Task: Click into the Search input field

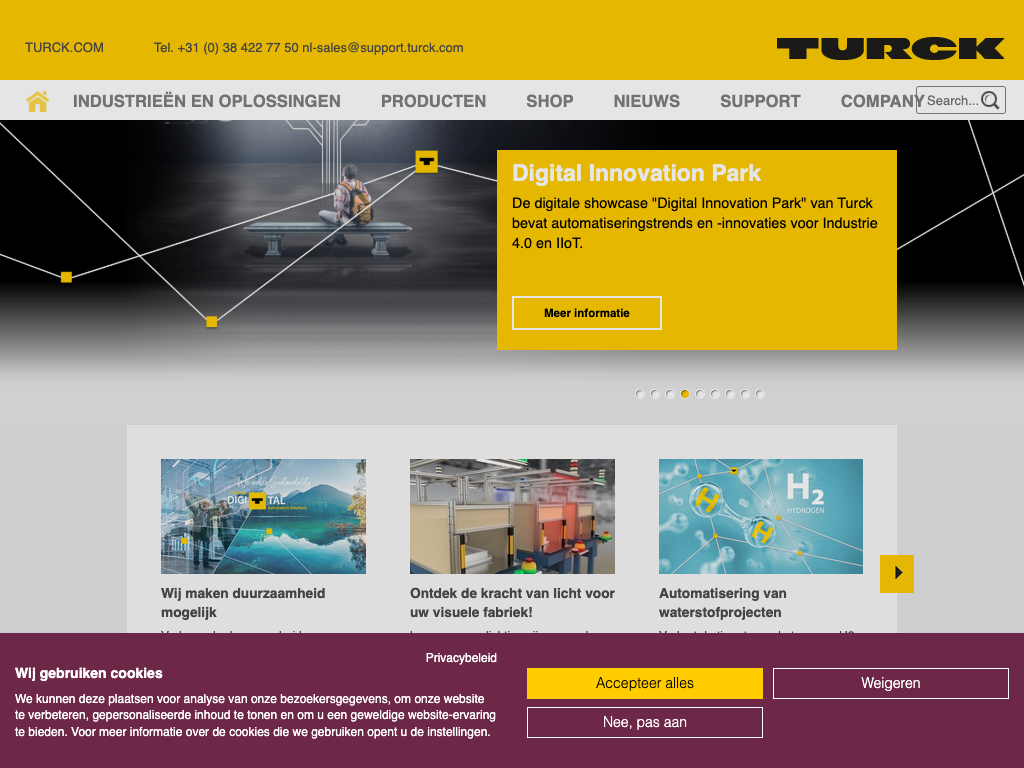Action: pyautogui.click(x=950, y=100)
